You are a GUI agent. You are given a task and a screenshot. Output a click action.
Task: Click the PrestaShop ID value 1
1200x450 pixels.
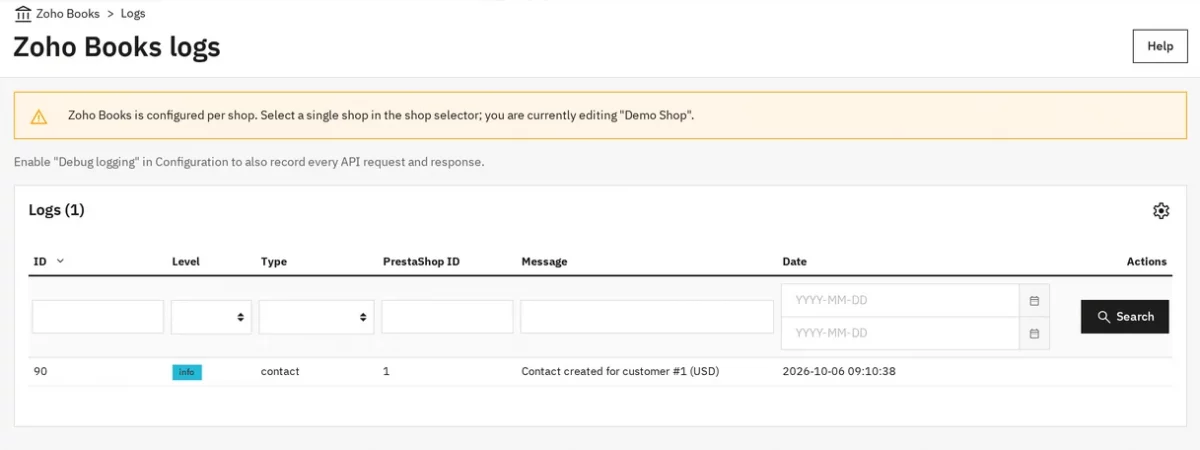386,371
